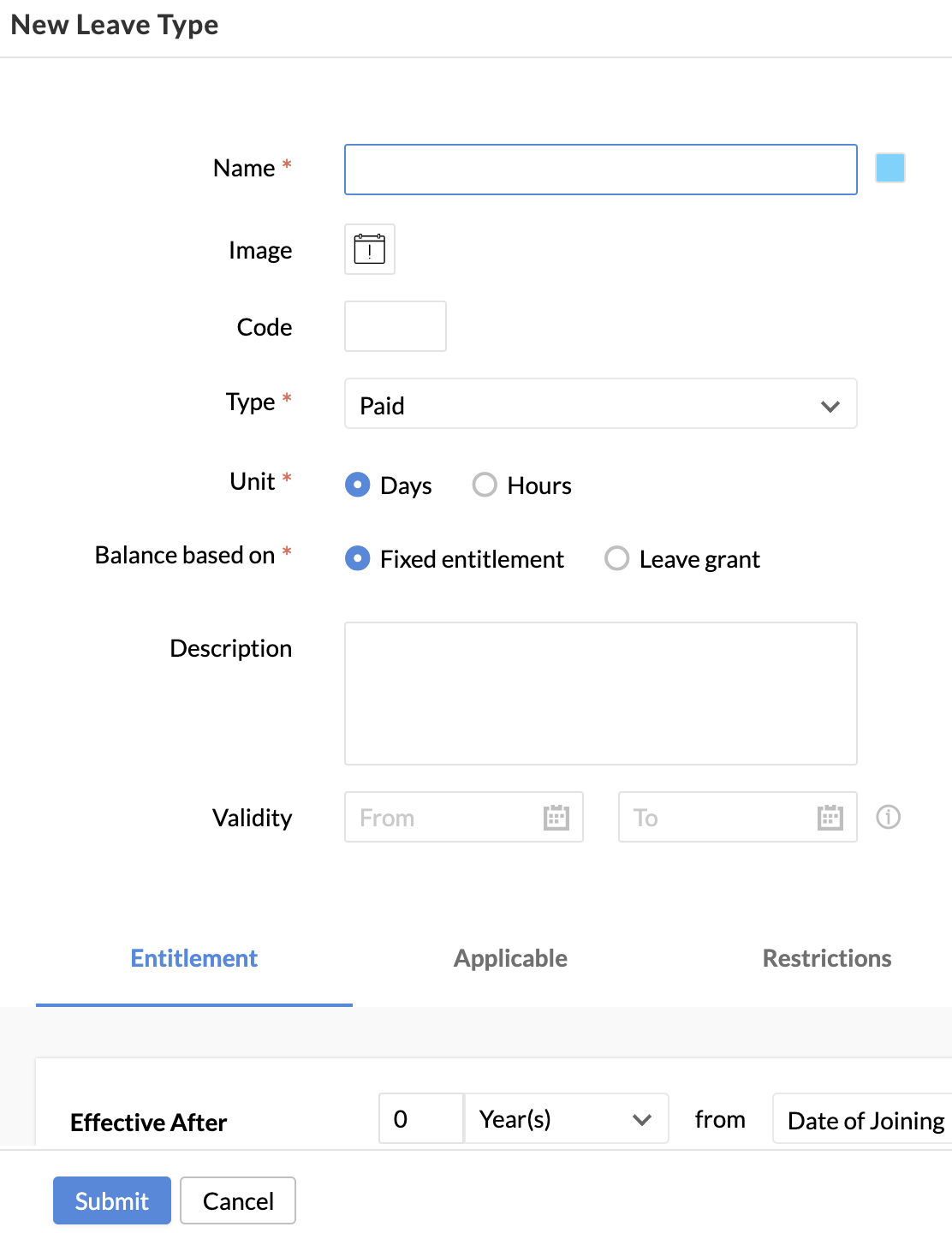Switch to the Applicable tab
Image resolution: width=952 pixels, height=1233 pixels.
pos(510,958)
